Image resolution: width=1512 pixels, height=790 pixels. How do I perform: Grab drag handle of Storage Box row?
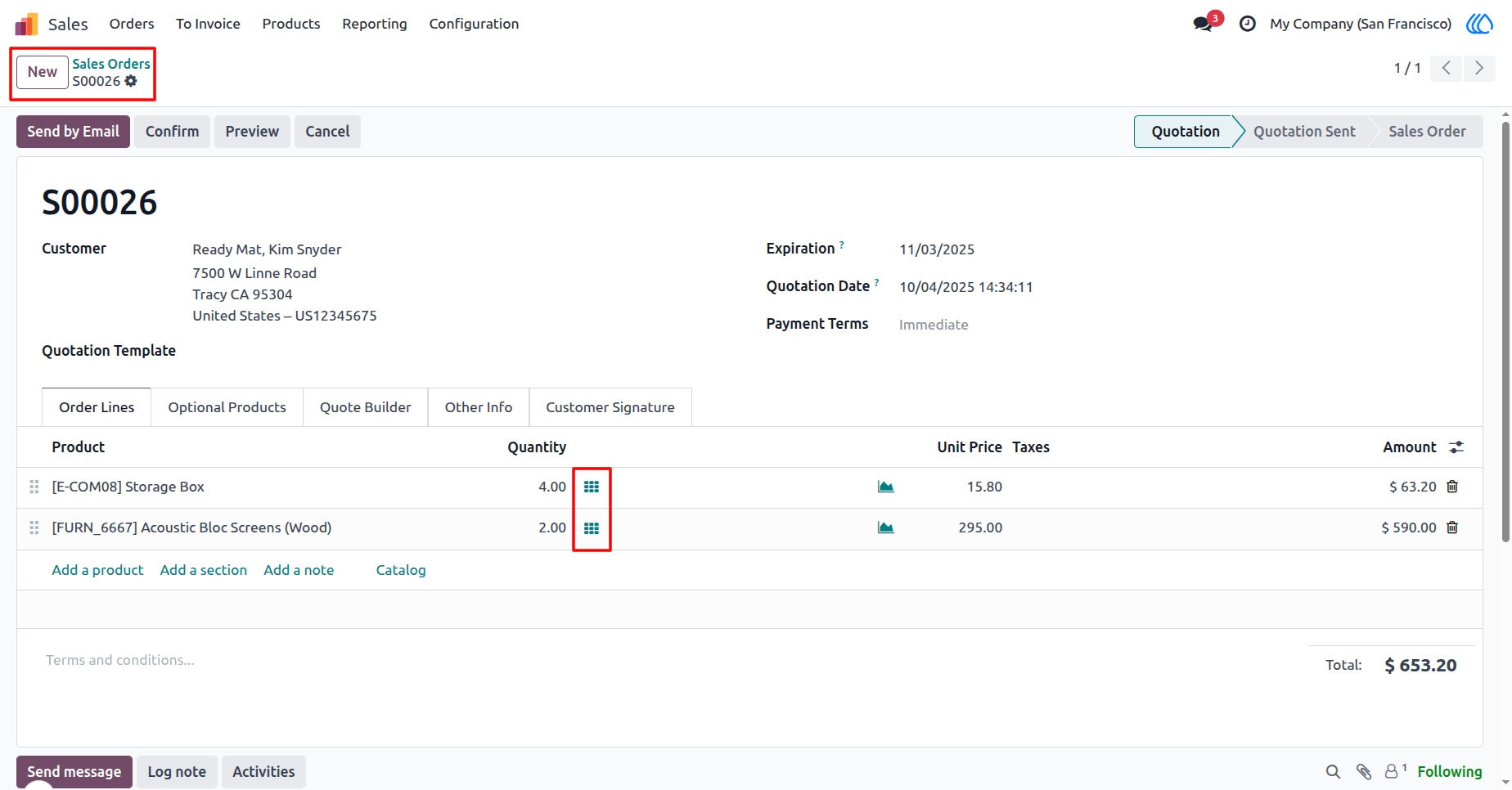34,487
